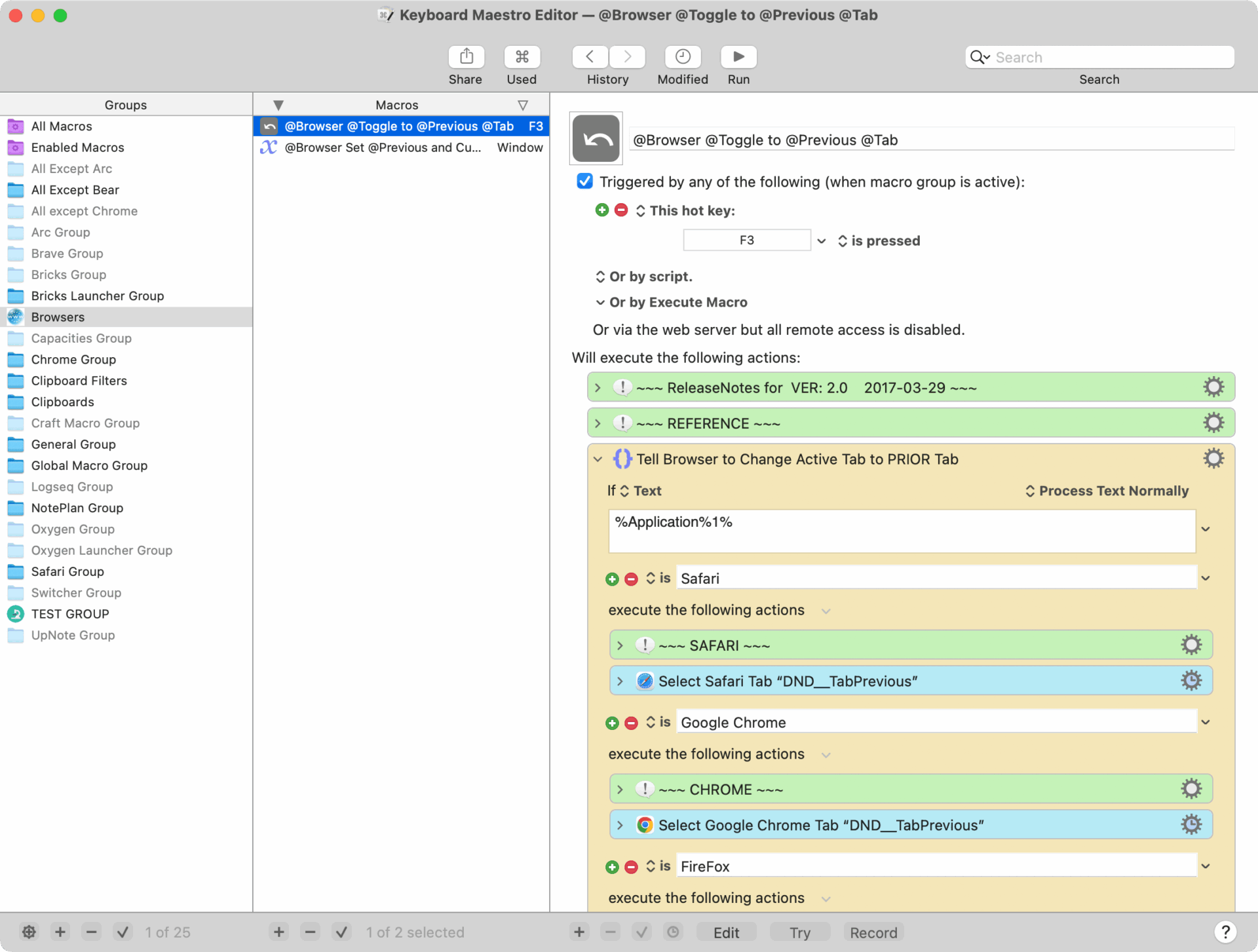Run the macro with the play icon
1258x952 pixels.
coord(738,58)
